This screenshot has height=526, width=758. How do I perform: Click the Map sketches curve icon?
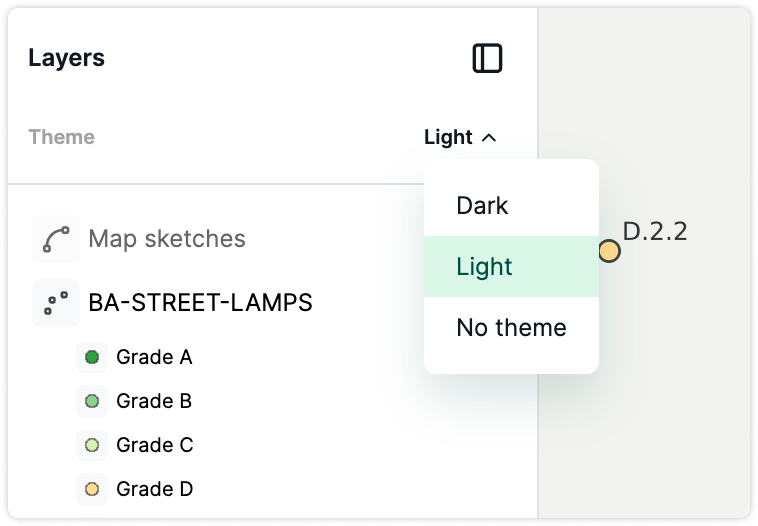[x=56, y=239]
